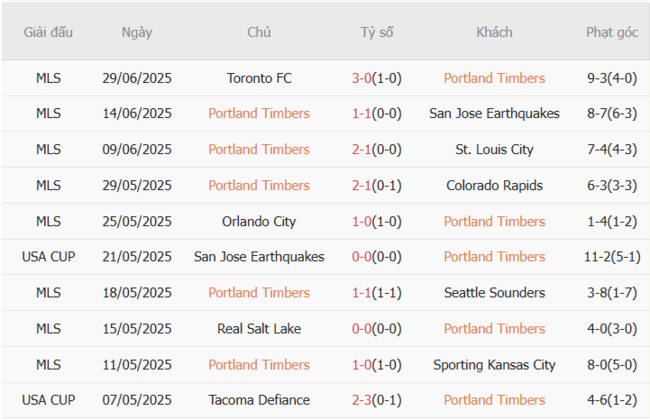The height and width of the screenshot is (420, 650).
Task: Click the San Jose Earthquakes away team on 14/06/2025
Action: point(494,114)
